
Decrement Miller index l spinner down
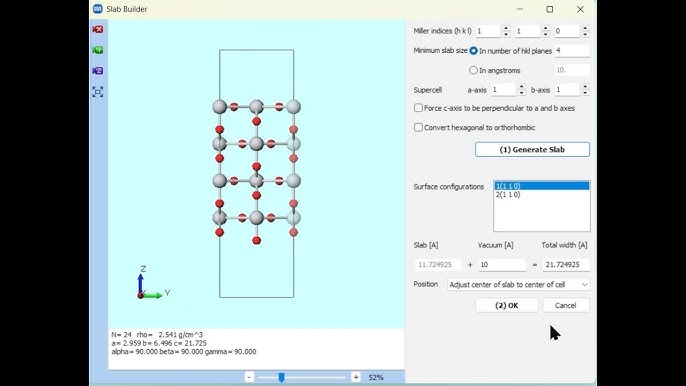585,34
